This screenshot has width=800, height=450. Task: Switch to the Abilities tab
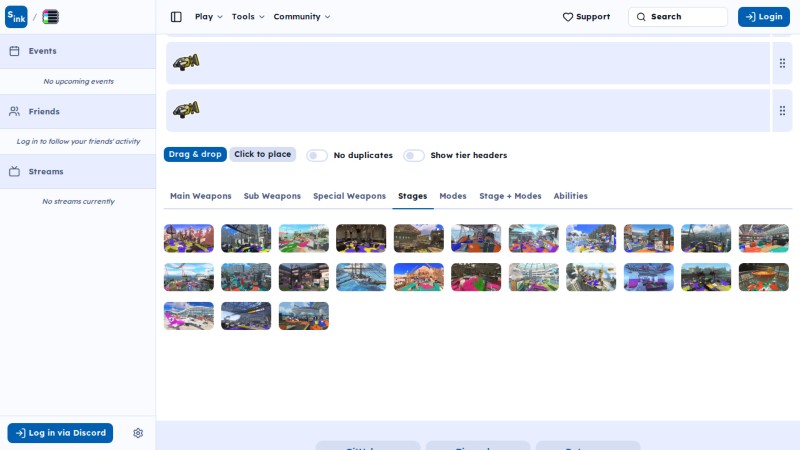pyautogui.click(x=570, y=196)
